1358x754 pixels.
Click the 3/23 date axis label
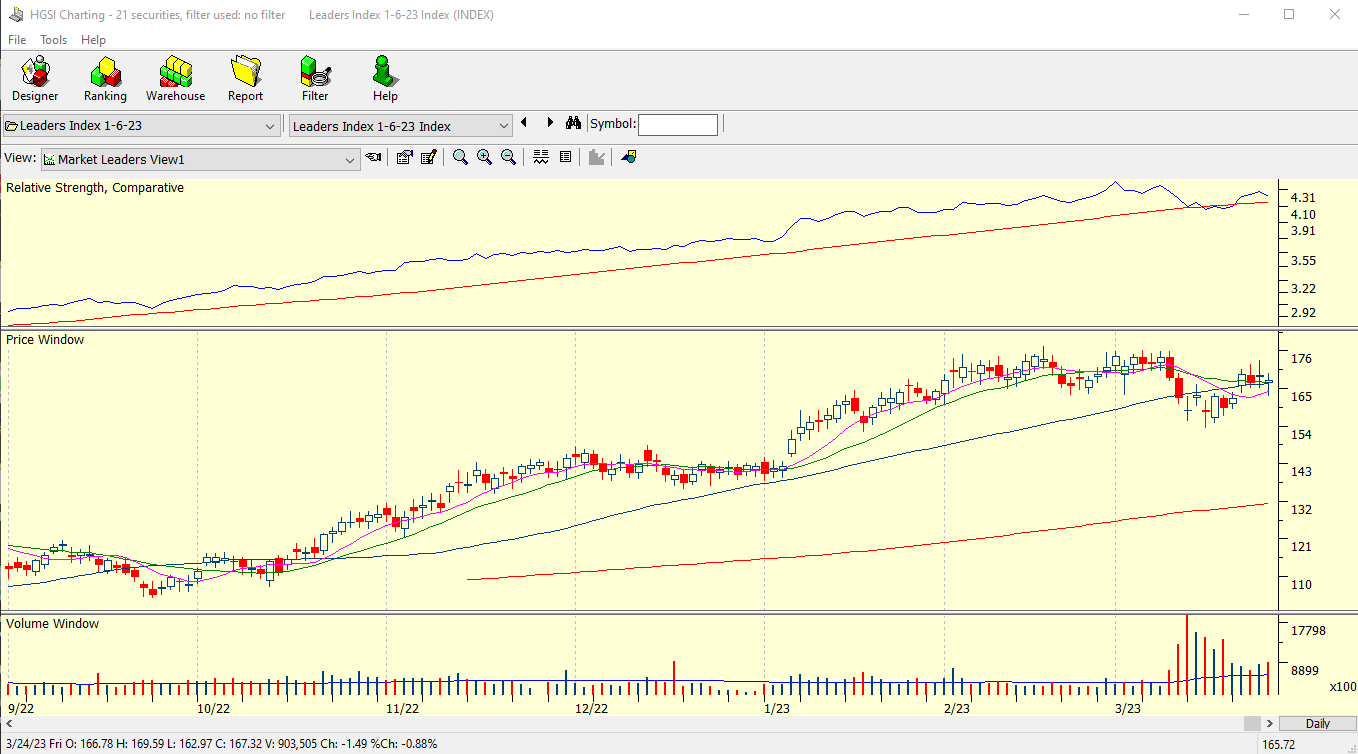coord(1129,708)
